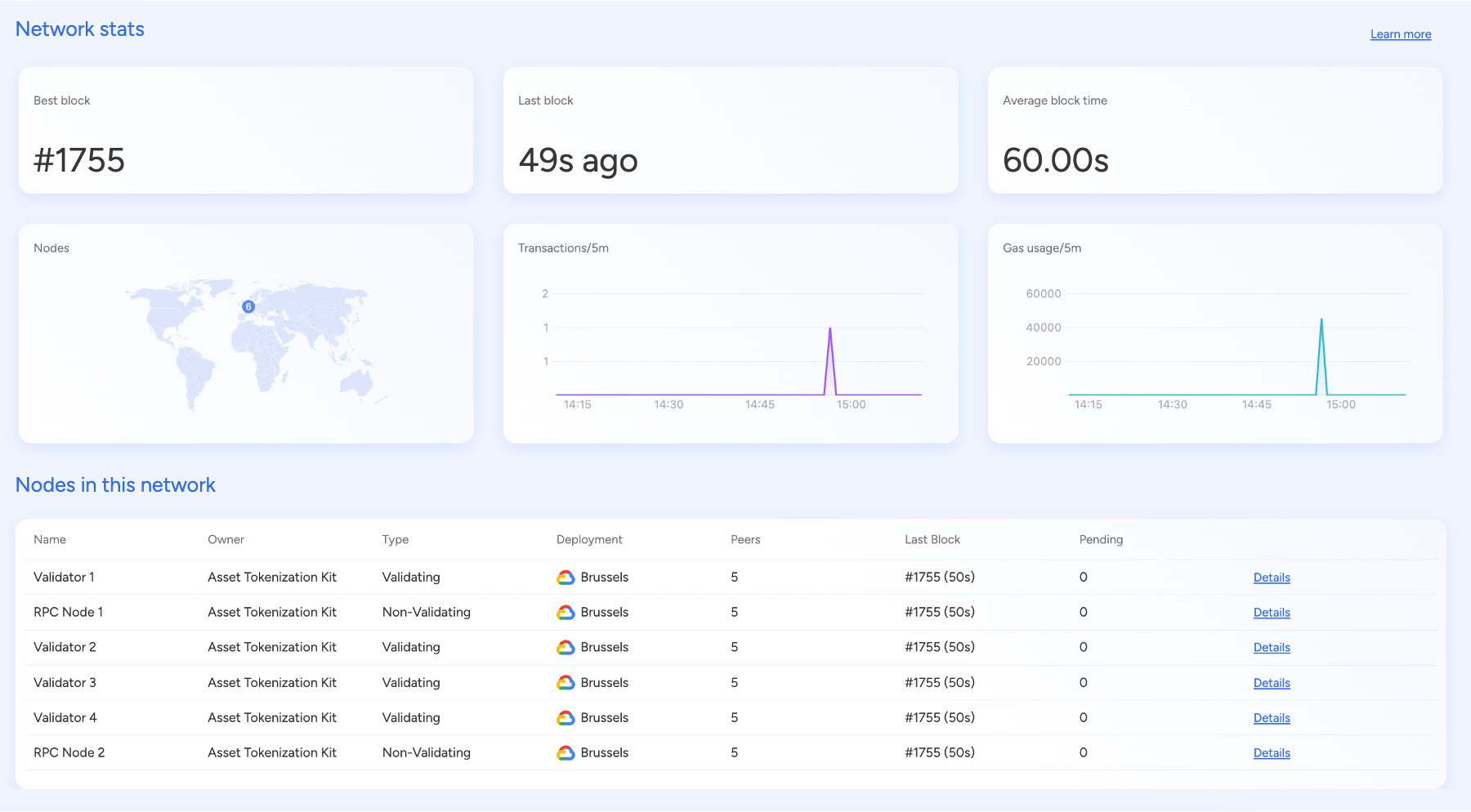Click the Google Cloud icon beside Validator 1

pyautogui.click(x=566, y=577)
